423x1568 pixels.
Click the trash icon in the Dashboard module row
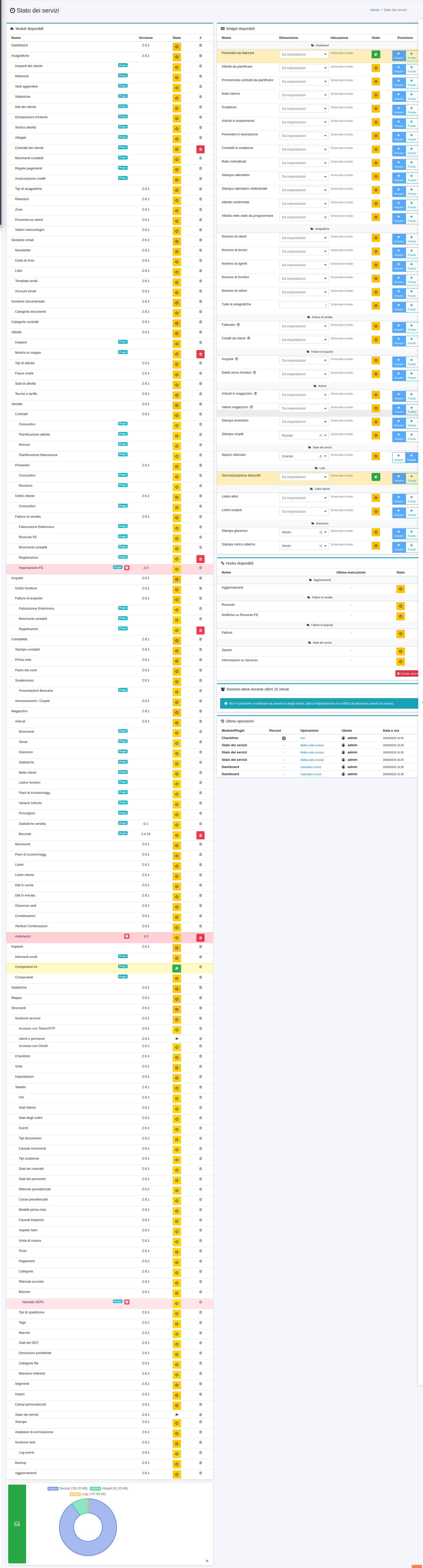pyautogui.click(x=200, y=46)
